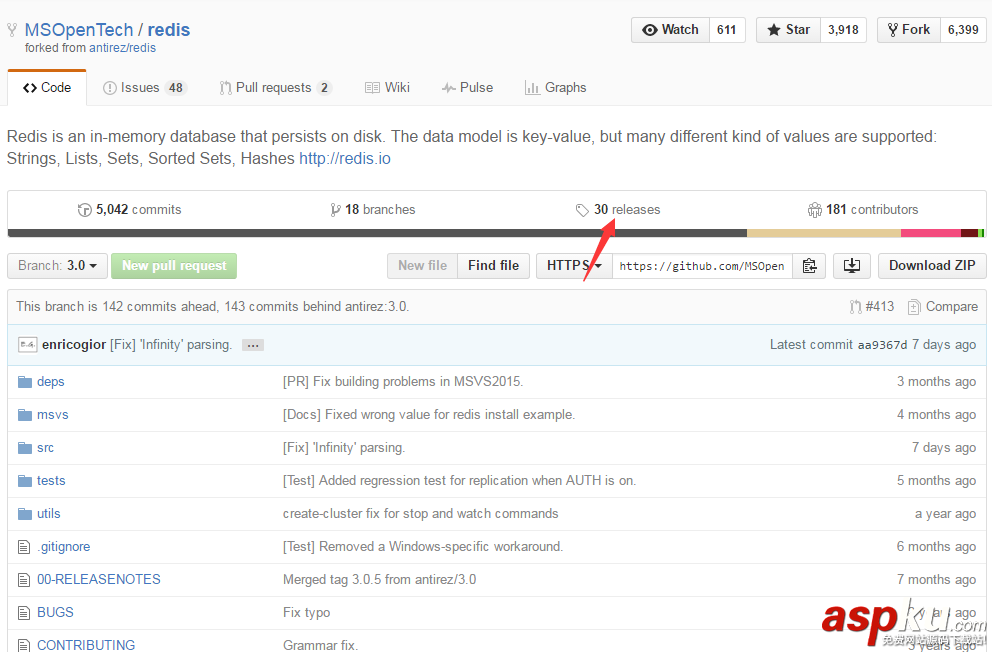992x652 pixels.
Task: Switch to the Issues tab
Action: [x=144, y=88]
